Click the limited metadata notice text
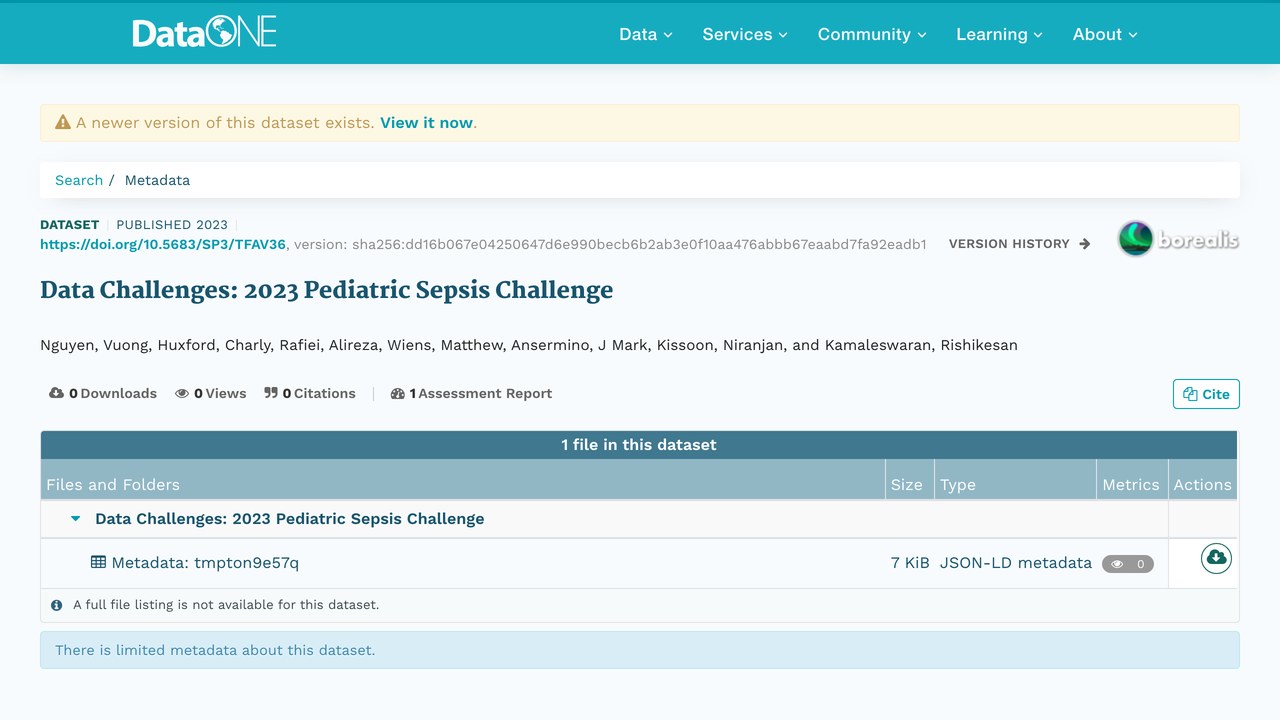 (215, 650)
